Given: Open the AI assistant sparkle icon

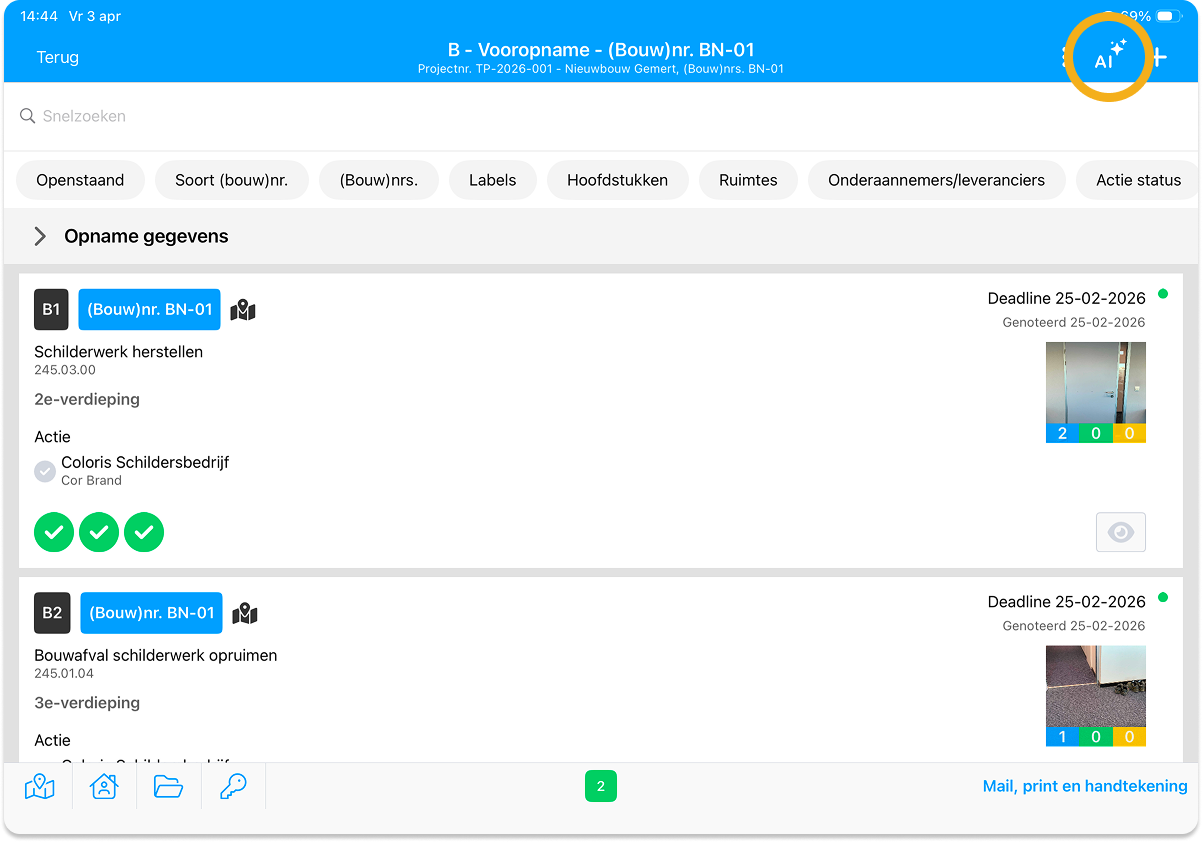Looking at the screenshot, I should [1108, 57].
